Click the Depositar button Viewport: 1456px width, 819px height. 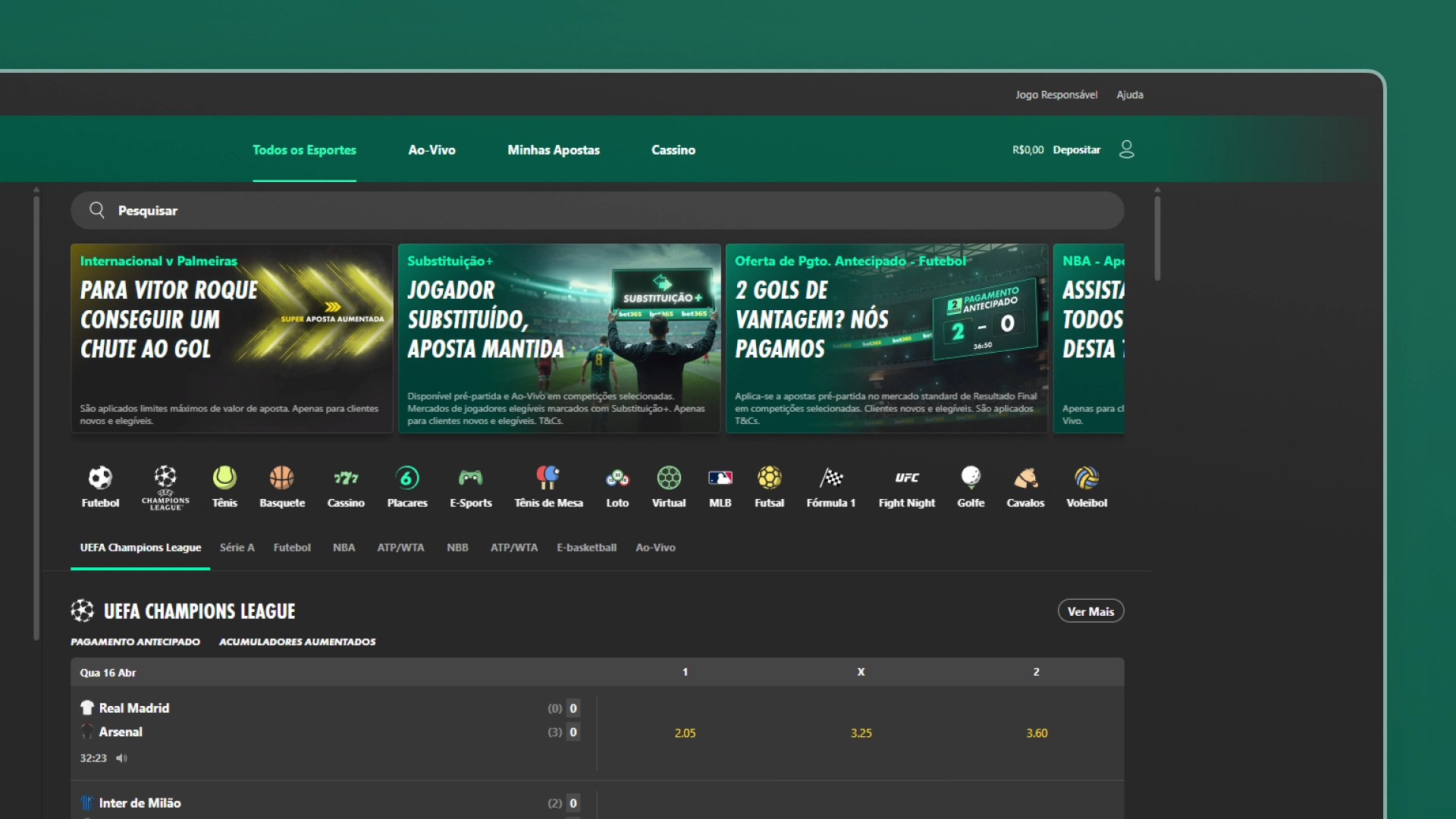point(1076,150)
